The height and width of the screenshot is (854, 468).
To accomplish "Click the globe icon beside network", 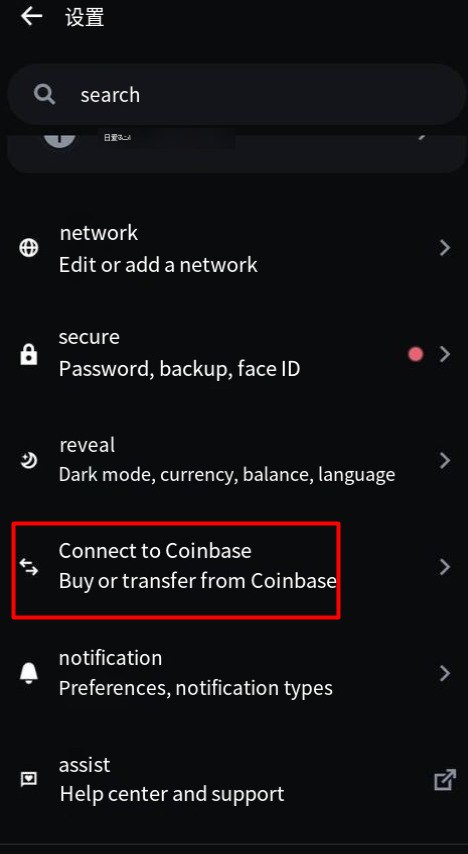I will pos(28,248).
